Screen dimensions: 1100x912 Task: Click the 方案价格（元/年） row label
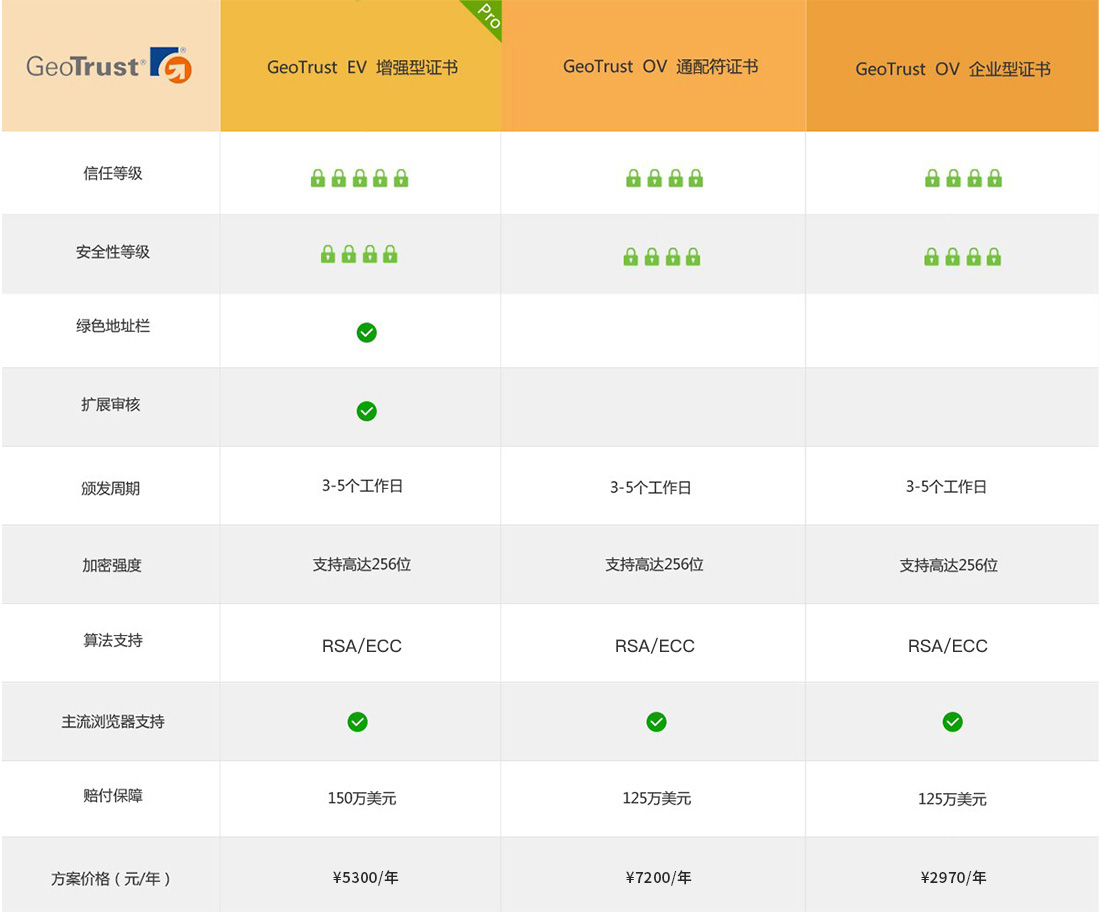click(111, 878)
